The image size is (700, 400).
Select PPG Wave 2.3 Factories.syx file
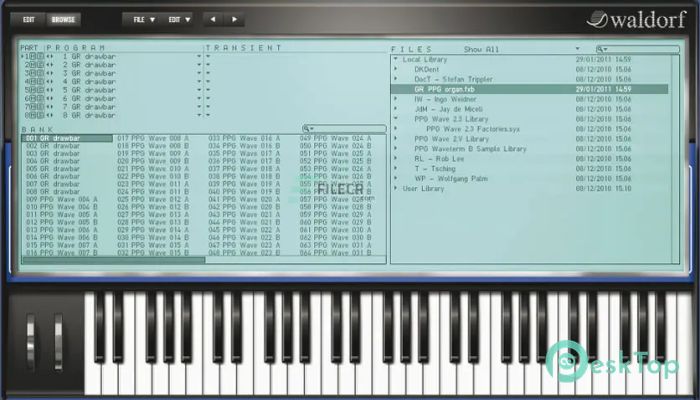(473, 129)
